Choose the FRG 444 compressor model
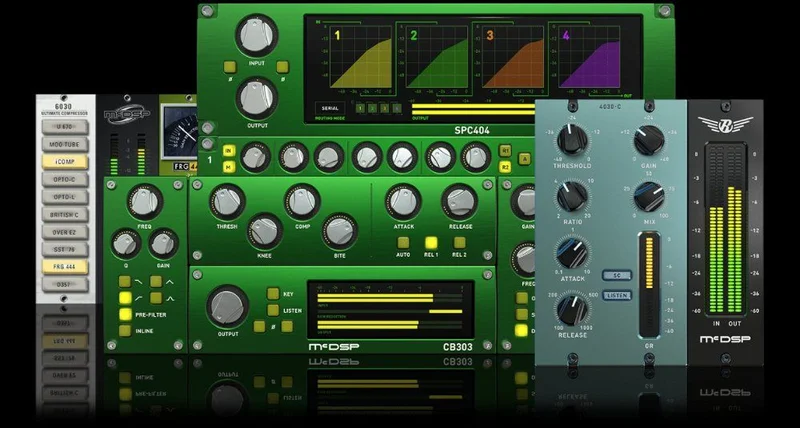This screenshot has height=428, width=800. 65,267
